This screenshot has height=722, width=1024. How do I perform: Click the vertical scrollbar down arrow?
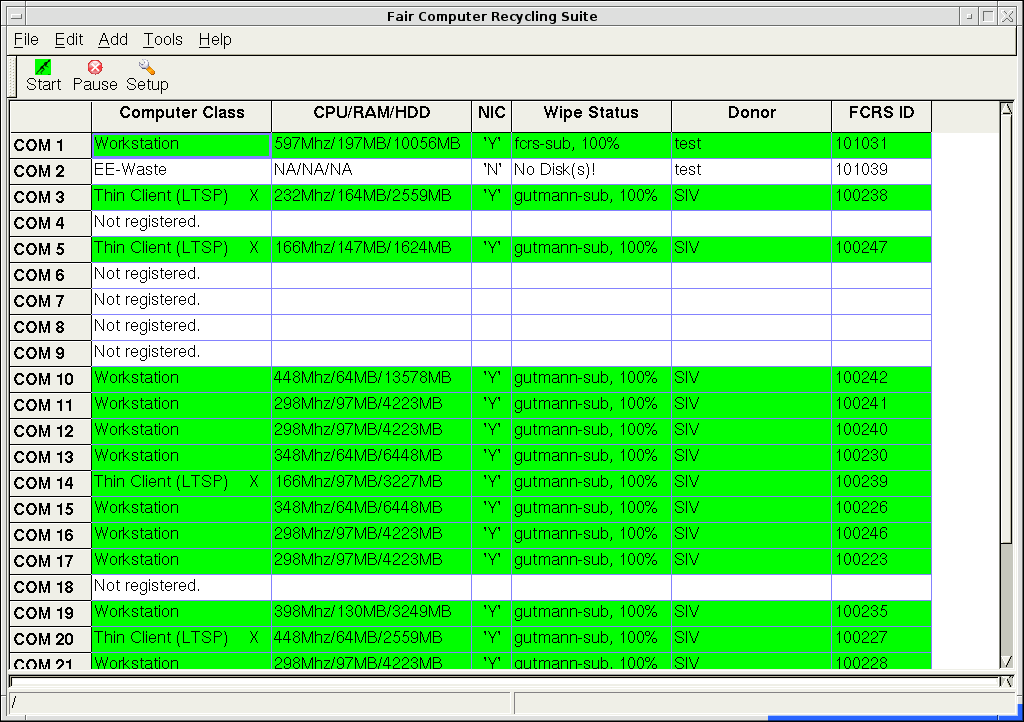pyautogui.click(x=1007, y=662)
